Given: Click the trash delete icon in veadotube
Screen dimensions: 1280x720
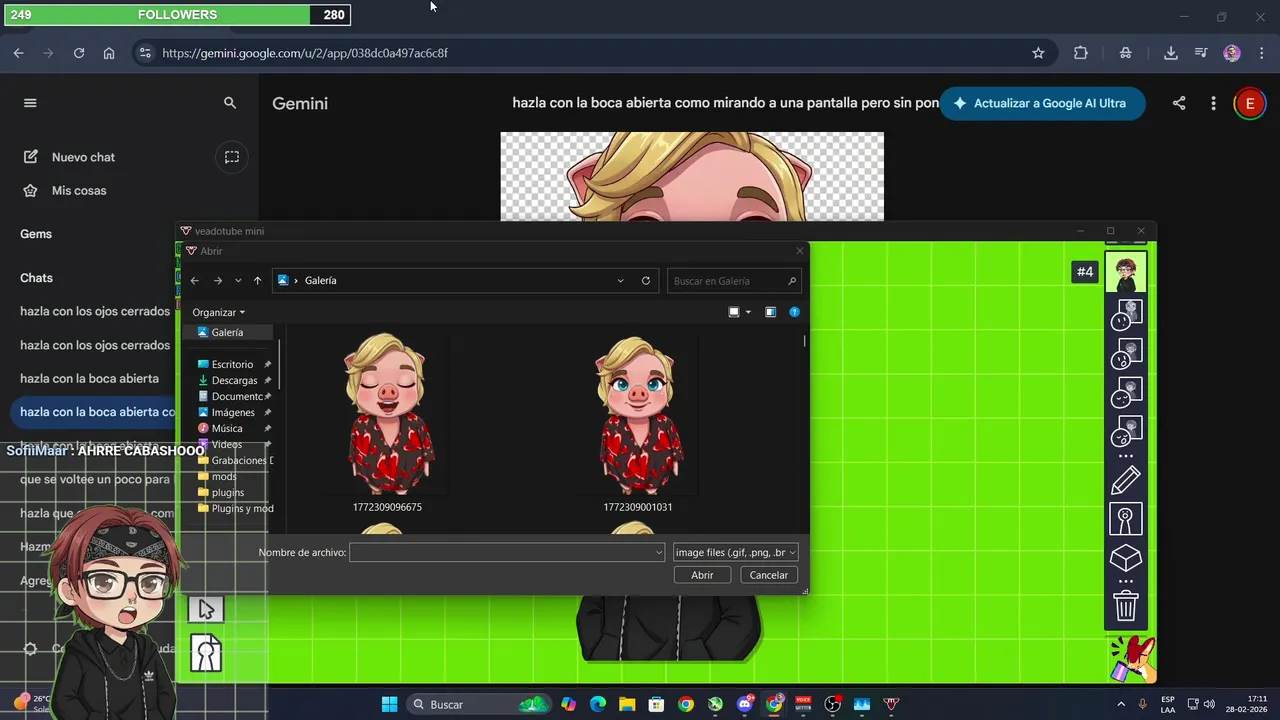Looking at the screenshot, I should pyautogui.click(x=1126, y=604).
